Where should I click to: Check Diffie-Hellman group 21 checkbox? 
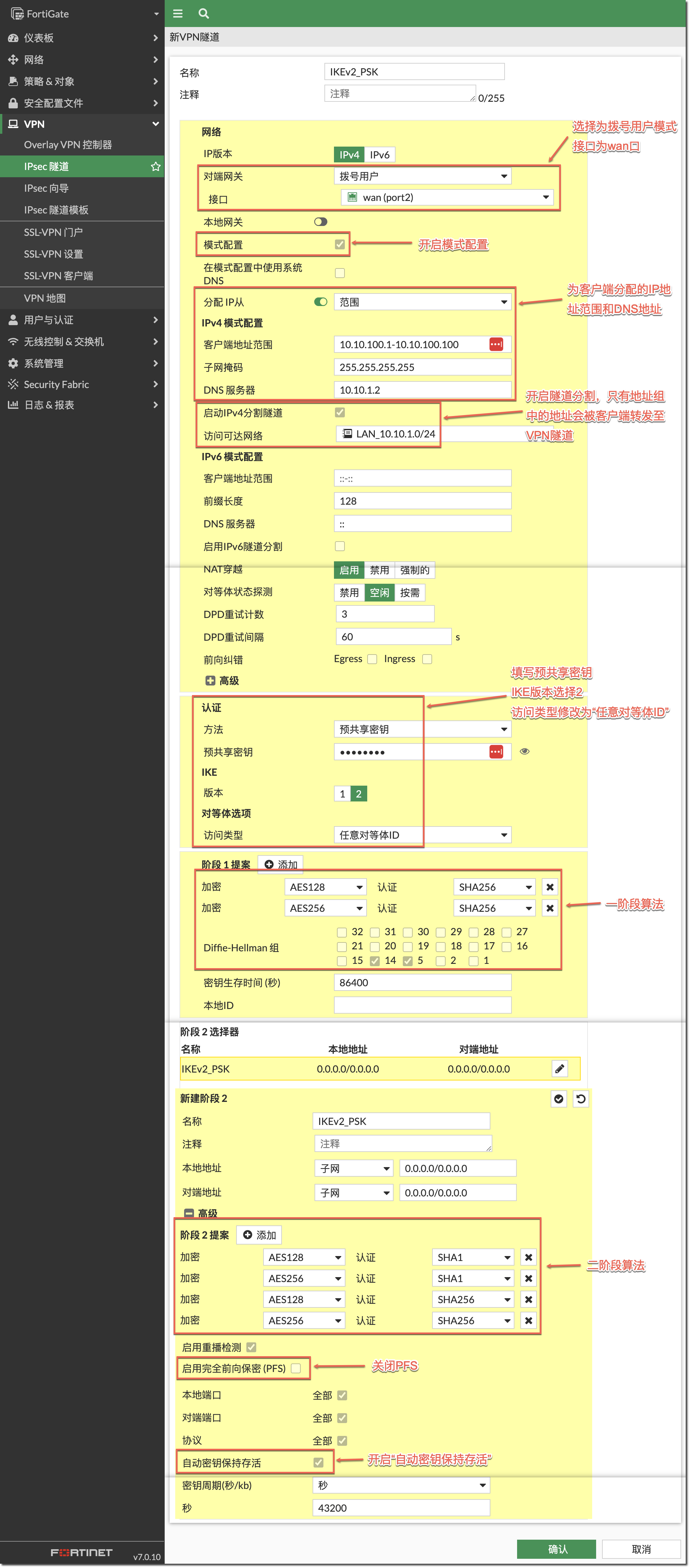342,946
